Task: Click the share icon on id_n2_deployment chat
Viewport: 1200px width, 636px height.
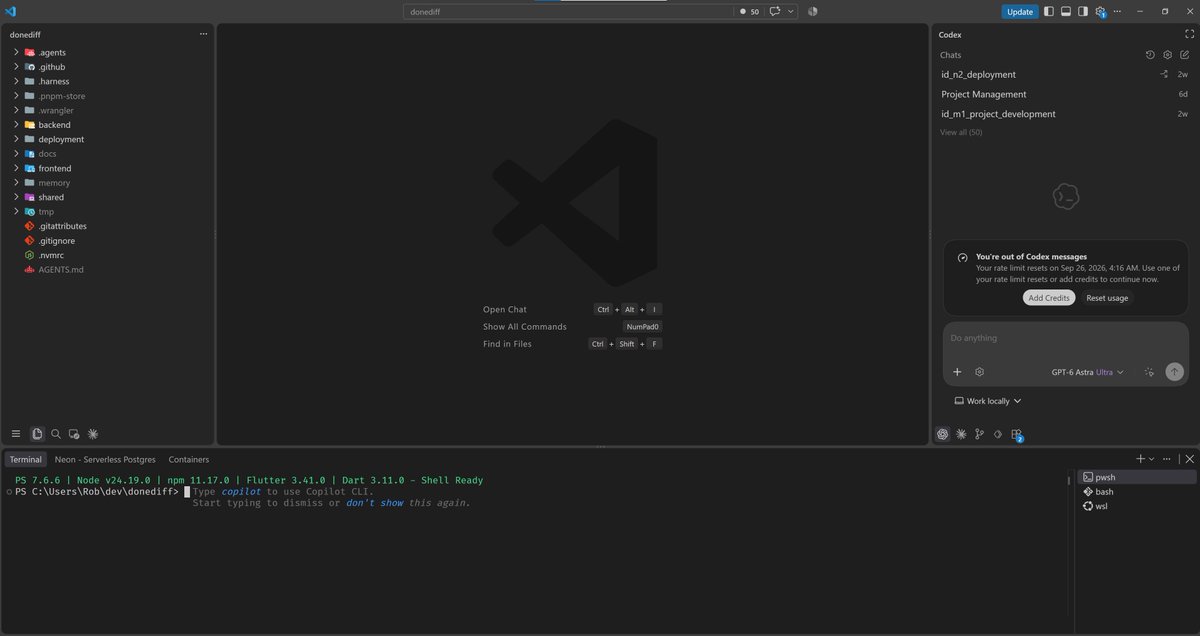Action: coord(1164,74)
